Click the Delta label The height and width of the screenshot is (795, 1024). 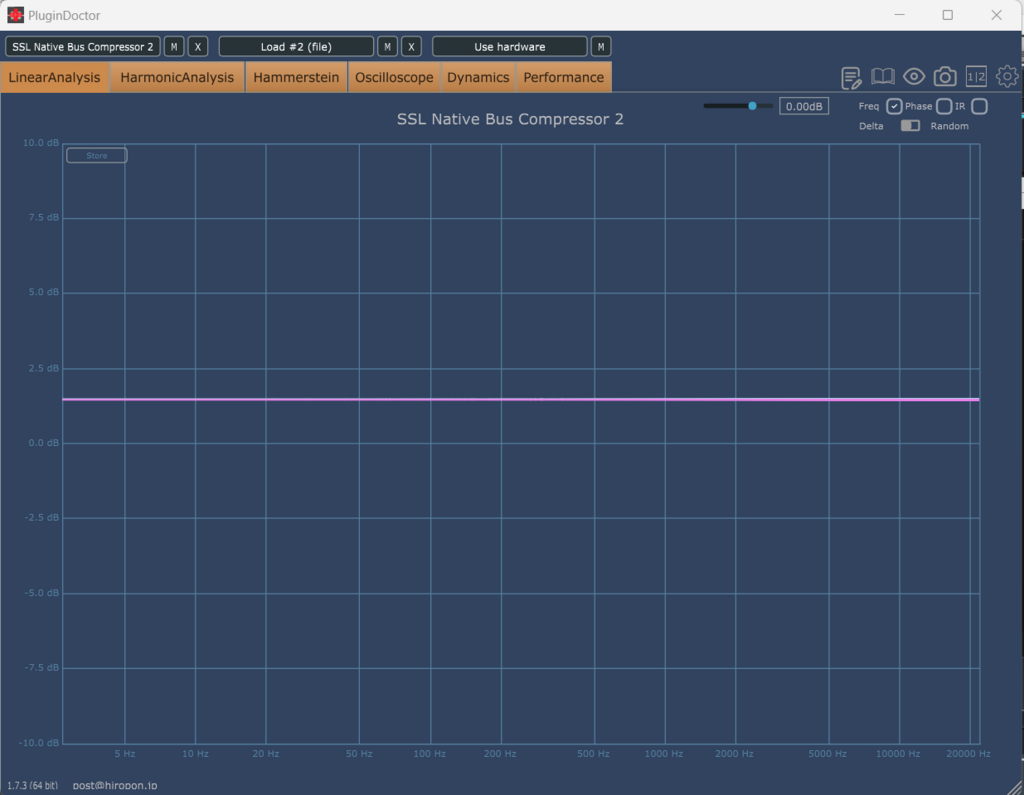coord(871,126)
